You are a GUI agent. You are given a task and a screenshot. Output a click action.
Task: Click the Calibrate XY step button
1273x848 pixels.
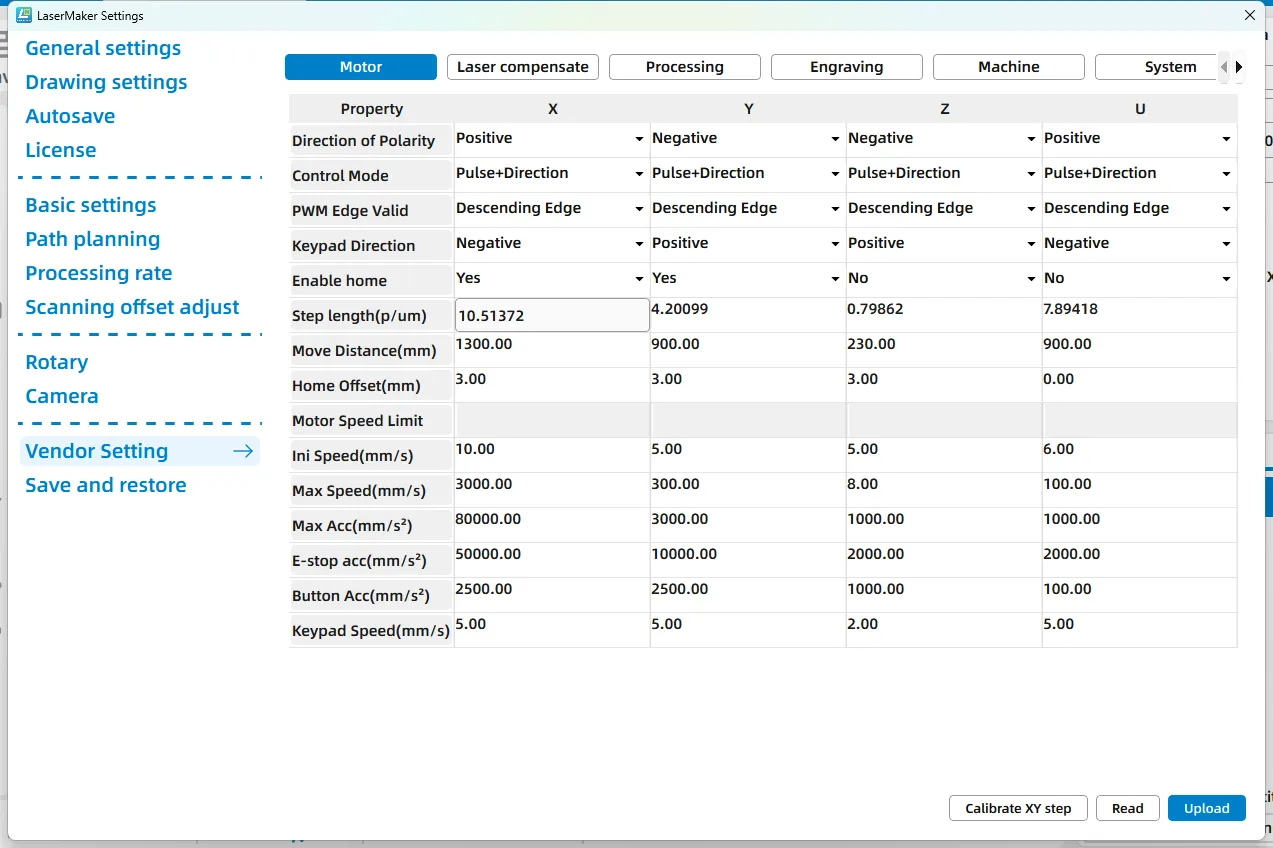click(1017, 808)
